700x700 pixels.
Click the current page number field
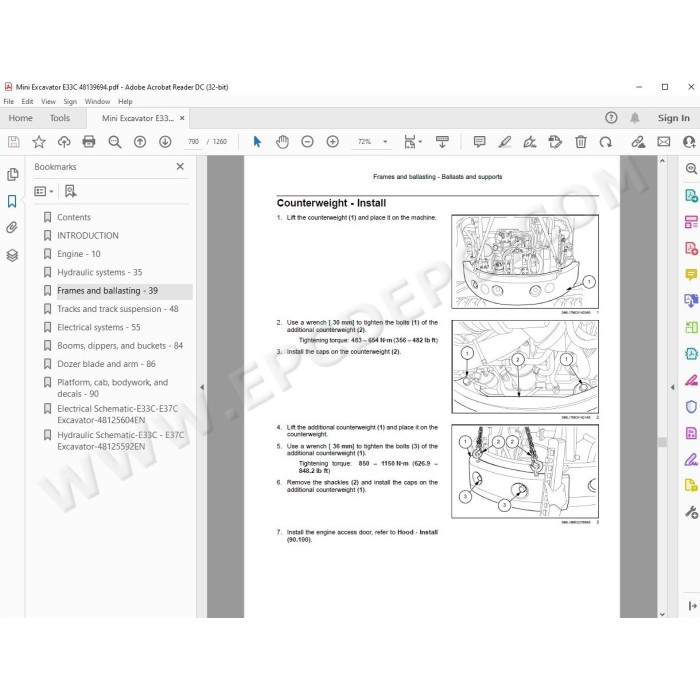click(193, 142)
